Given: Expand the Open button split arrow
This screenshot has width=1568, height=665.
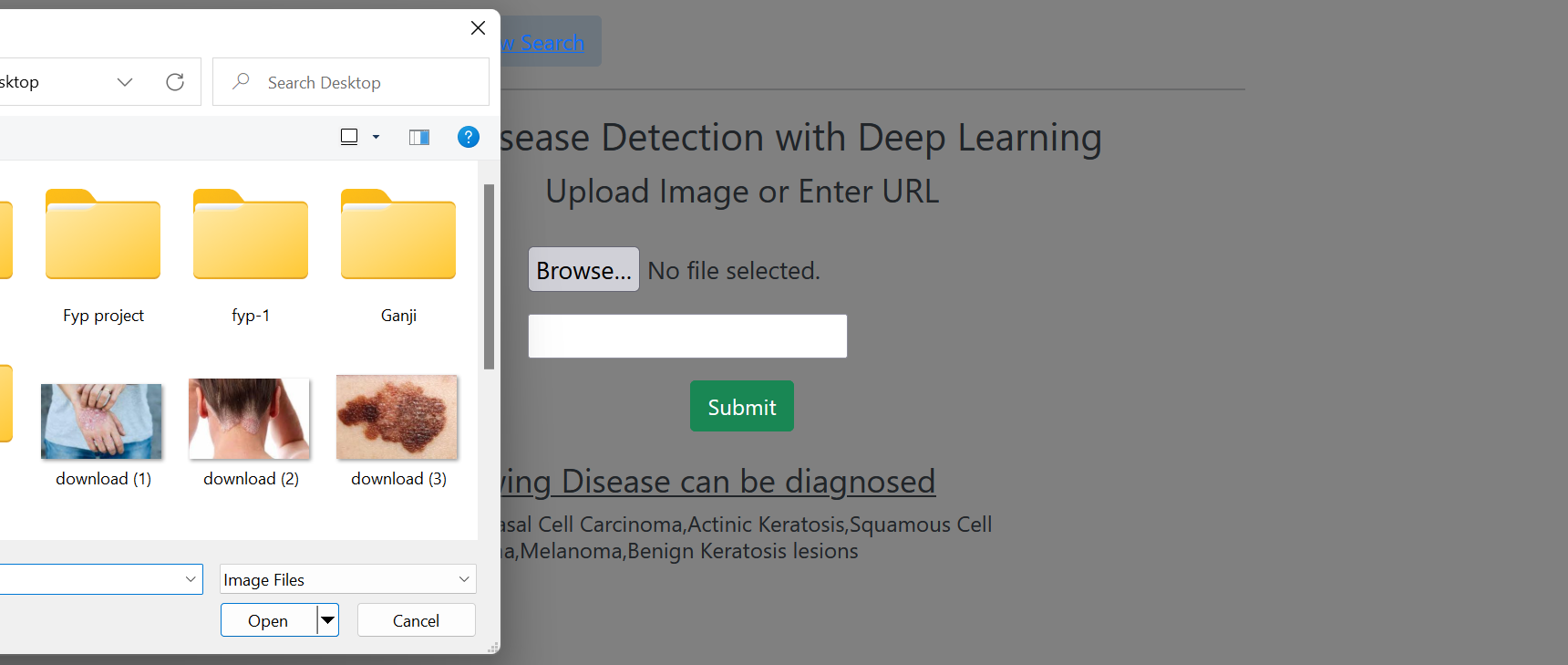Looking at the screenshot, I should 326,620.
